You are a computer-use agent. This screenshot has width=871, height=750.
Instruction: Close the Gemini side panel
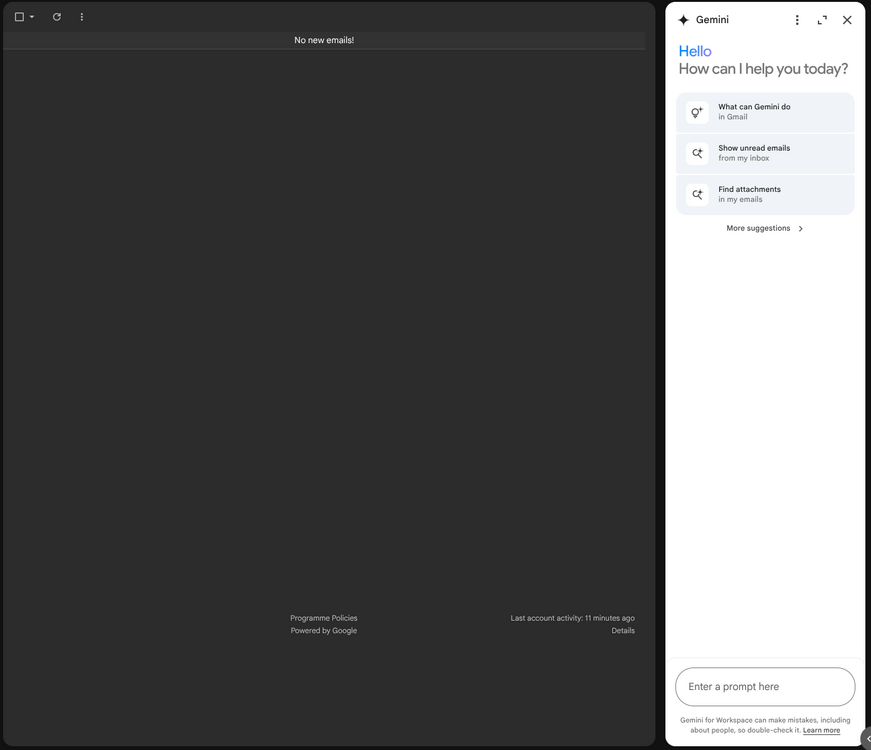coord(847,20)
